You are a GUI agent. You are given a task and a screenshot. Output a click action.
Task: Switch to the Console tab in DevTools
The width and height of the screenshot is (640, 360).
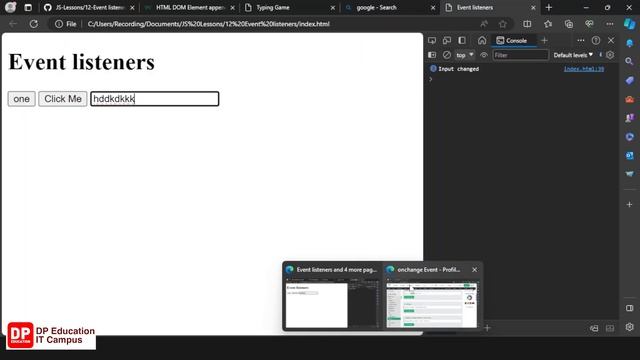[512, 40]
